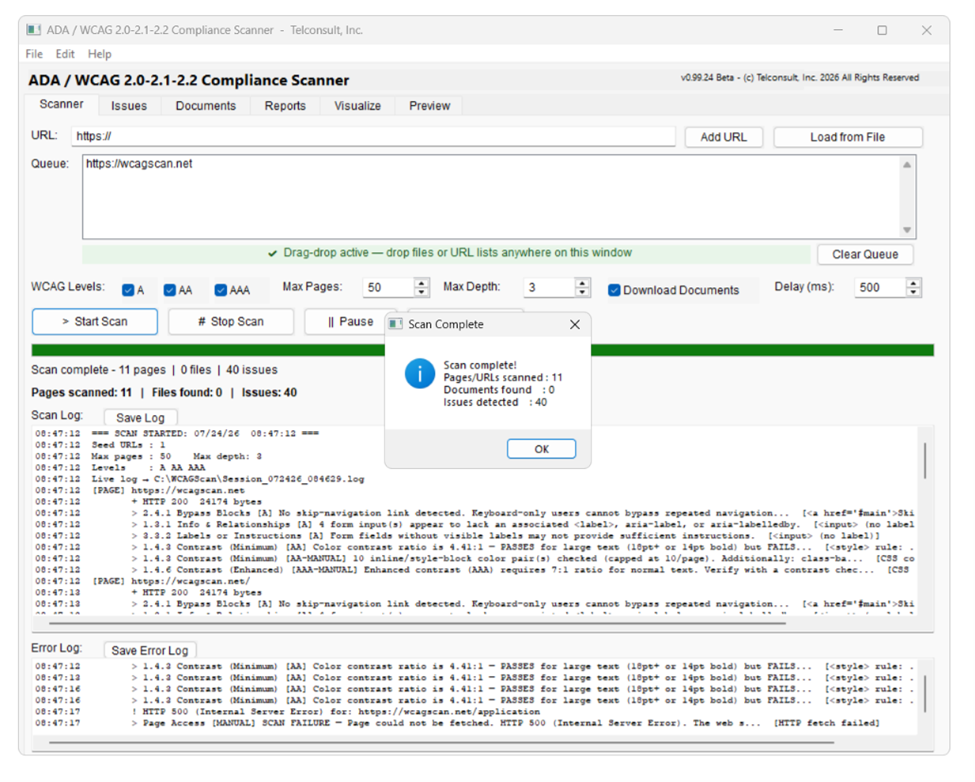The width and height of the screenshot is (975, 782).
Task: Increase the Max Depth value
Action: [582, 282]
